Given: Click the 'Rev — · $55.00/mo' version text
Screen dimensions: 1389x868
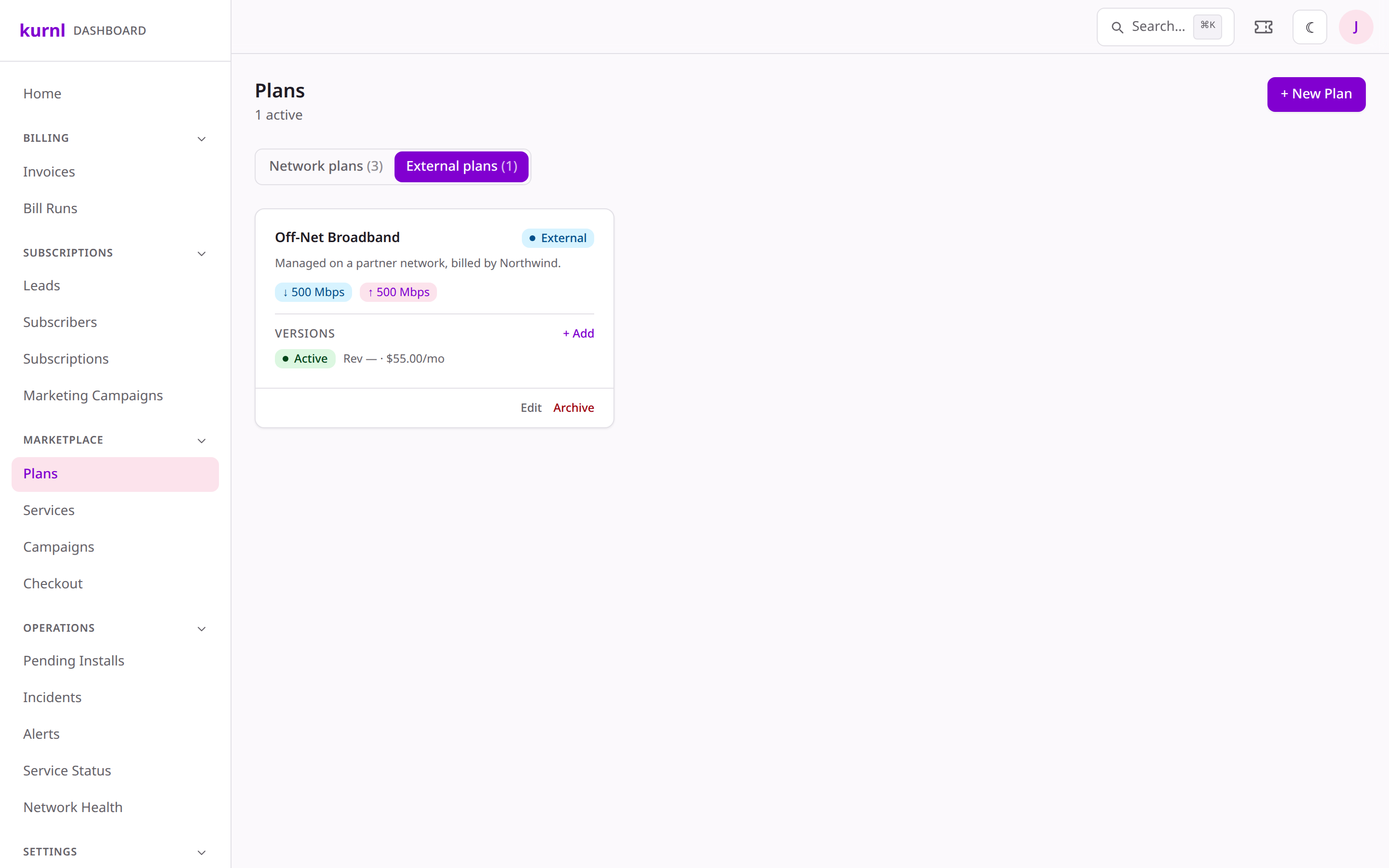Looking at the screenshot, I should pyautogui.click(x=394, y=359).
